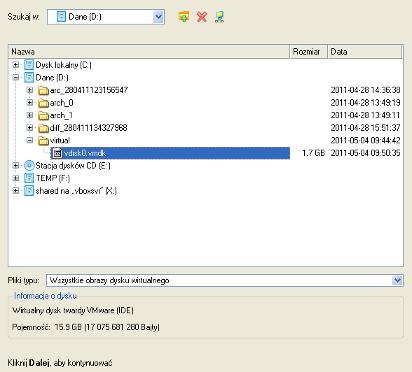Sort by the Data column header

tap(365, 52)
